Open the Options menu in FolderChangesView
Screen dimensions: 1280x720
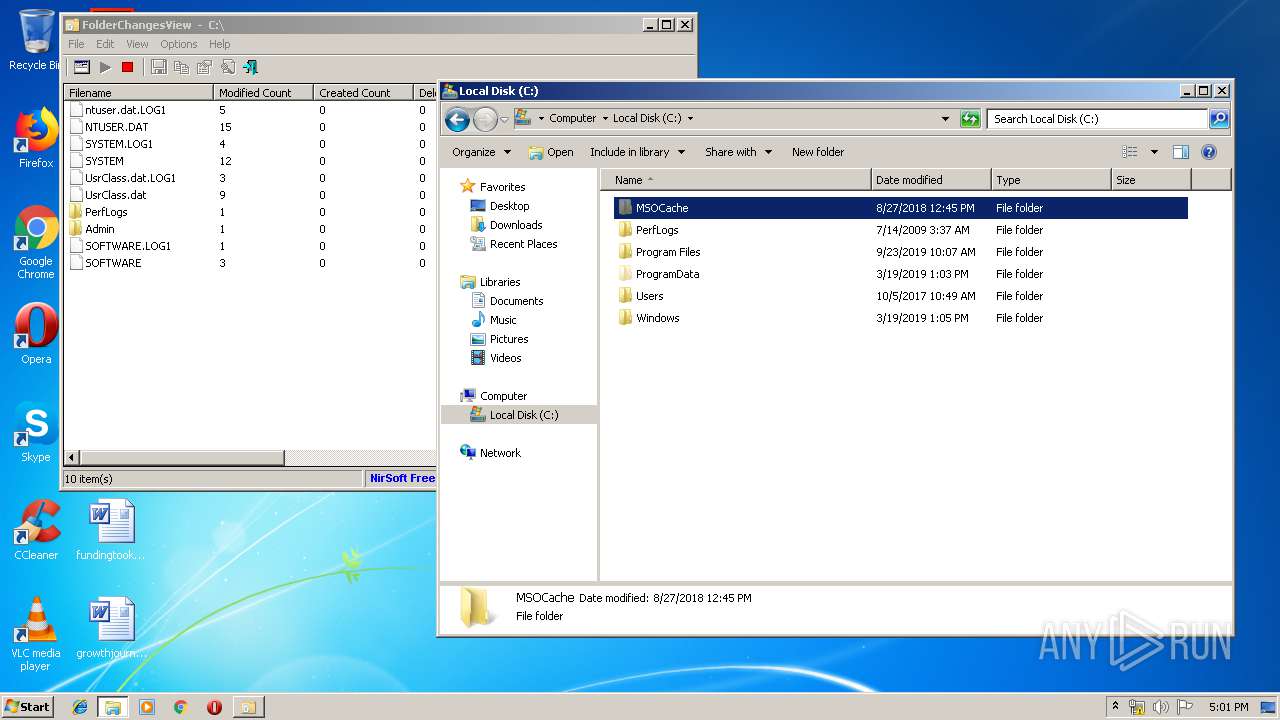tap(179, 44)
